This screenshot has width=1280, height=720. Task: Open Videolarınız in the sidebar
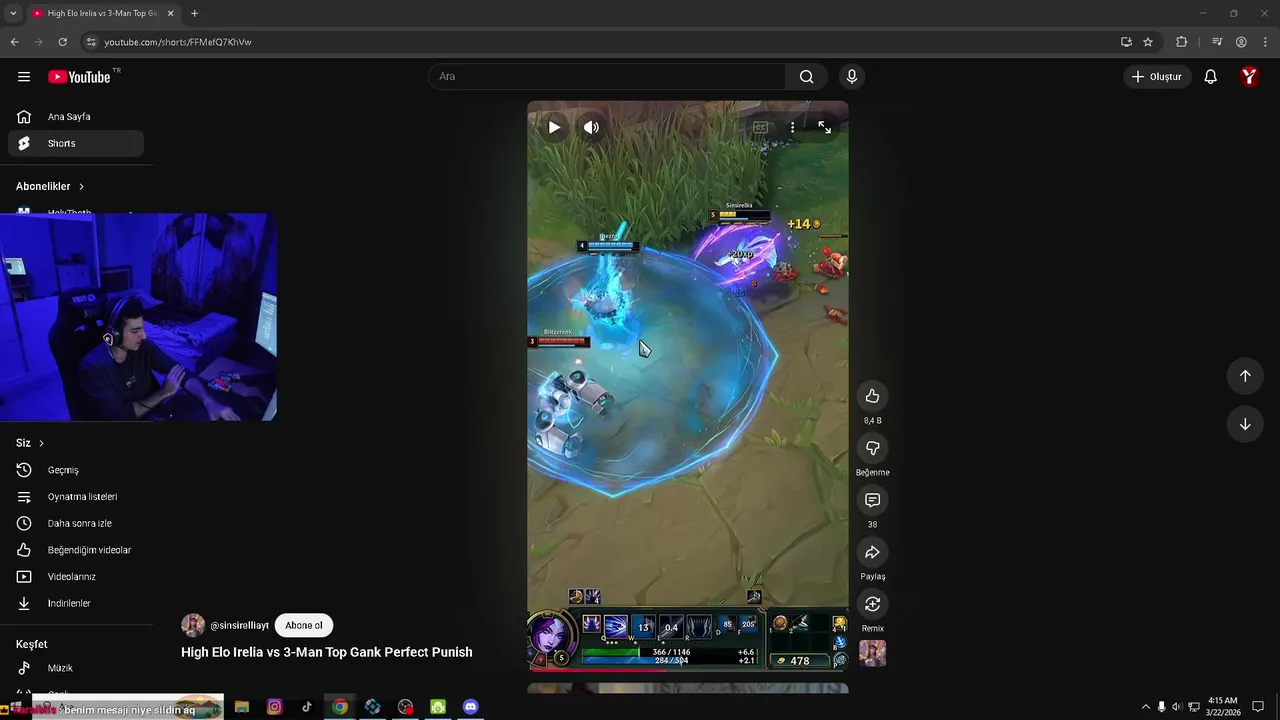click(76, 577)
